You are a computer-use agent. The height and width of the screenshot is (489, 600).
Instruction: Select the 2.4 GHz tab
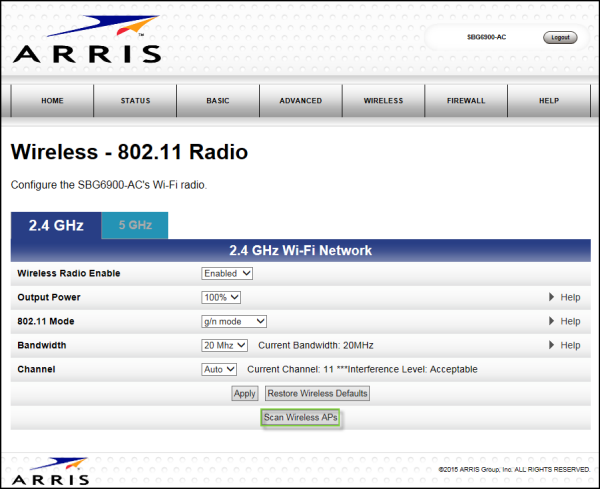[x=56, y=226]
